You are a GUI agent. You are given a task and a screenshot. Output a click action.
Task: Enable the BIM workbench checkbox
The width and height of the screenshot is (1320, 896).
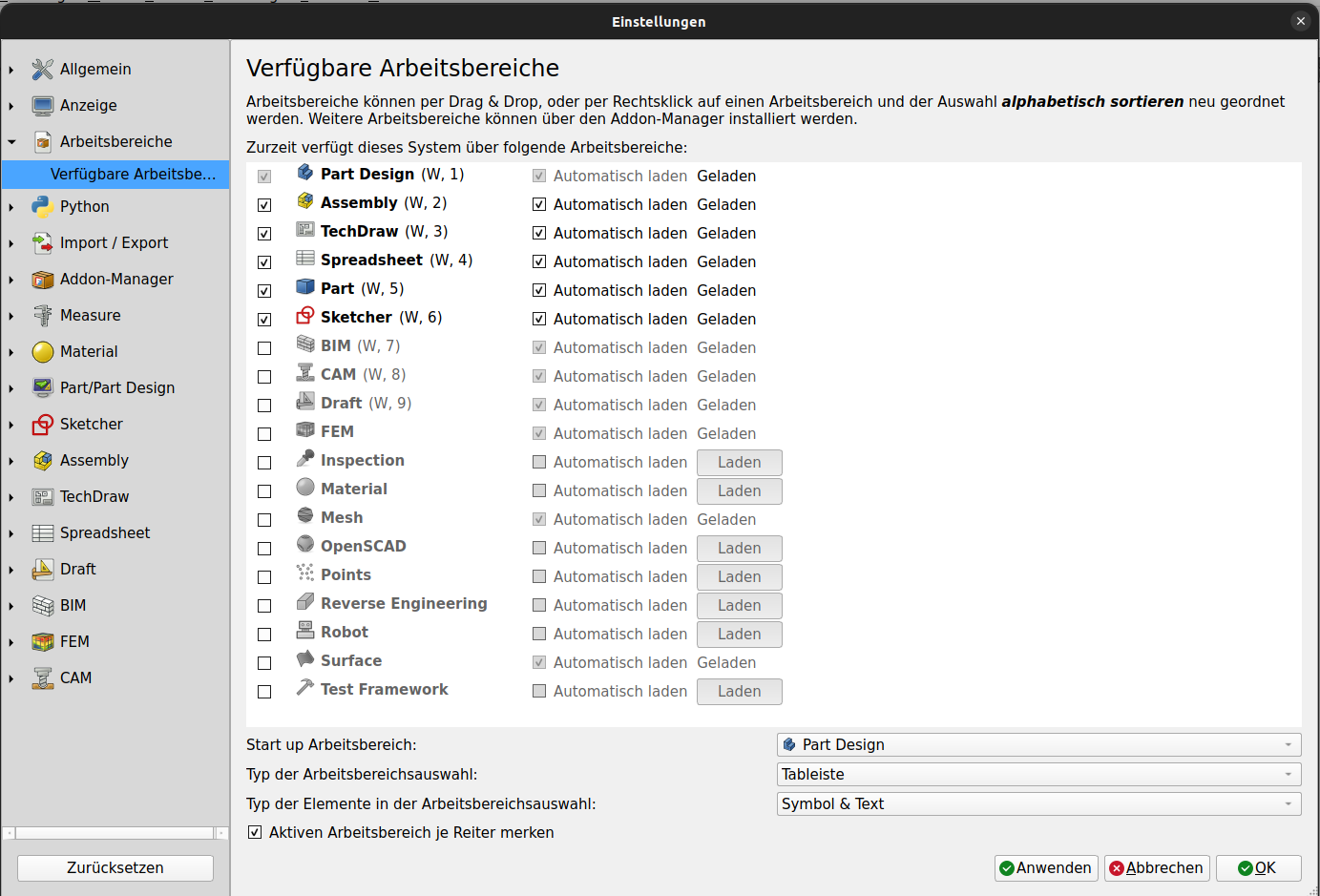pos(264,348)
